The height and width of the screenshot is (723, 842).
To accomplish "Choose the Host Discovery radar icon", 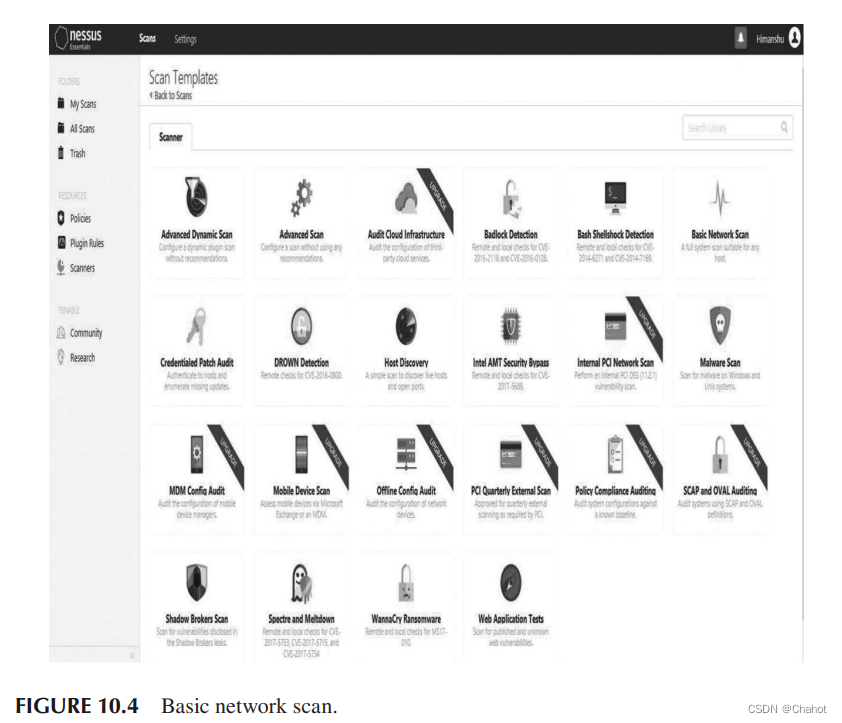I will [x=406, y=326].
